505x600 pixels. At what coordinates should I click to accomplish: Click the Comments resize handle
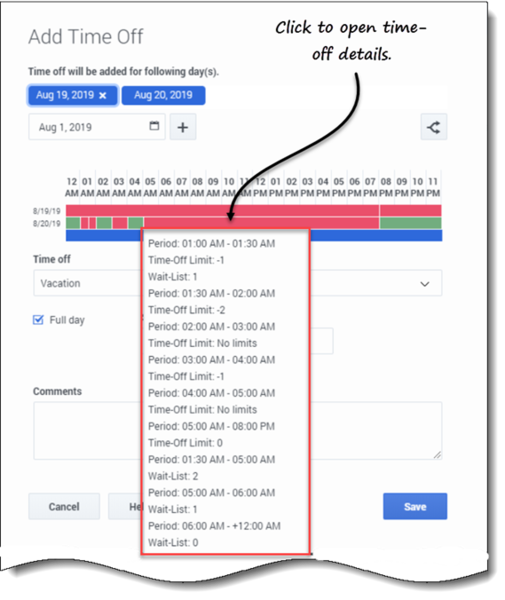[x=438, y=455]
